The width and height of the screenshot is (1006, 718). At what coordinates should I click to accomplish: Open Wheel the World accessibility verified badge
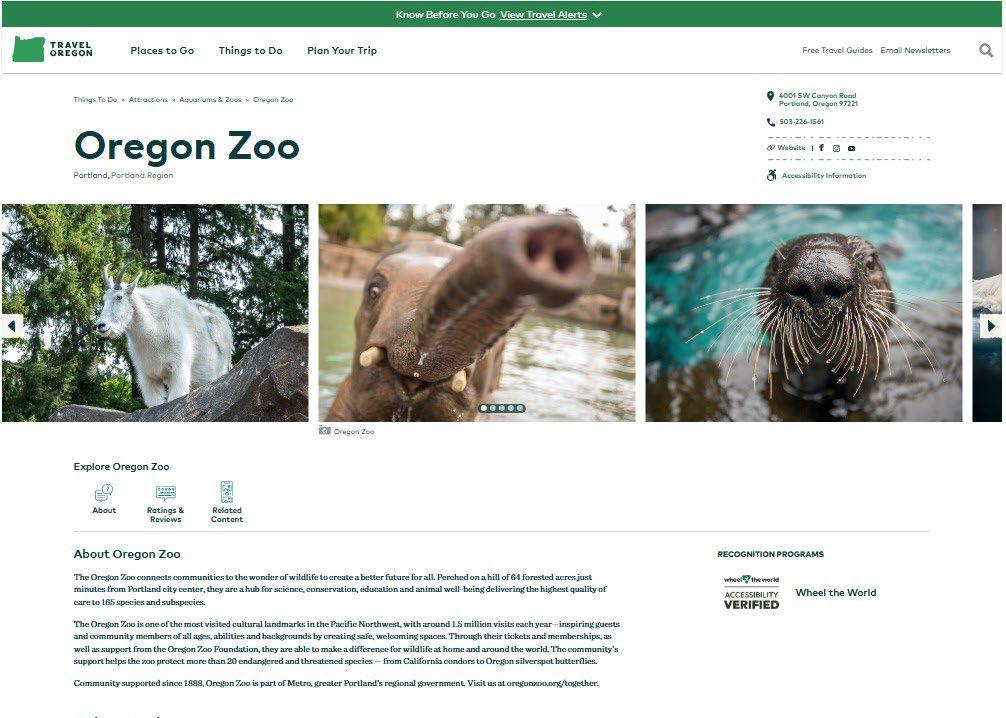tap(751, 592)
